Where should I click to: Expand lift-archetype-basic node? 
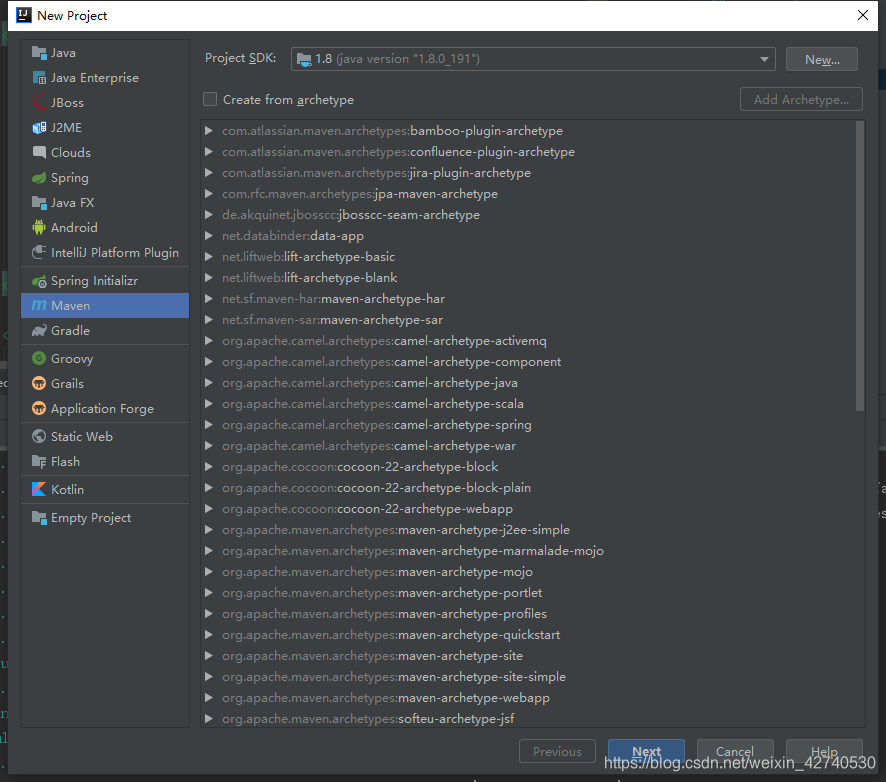(x=209, y=257)
